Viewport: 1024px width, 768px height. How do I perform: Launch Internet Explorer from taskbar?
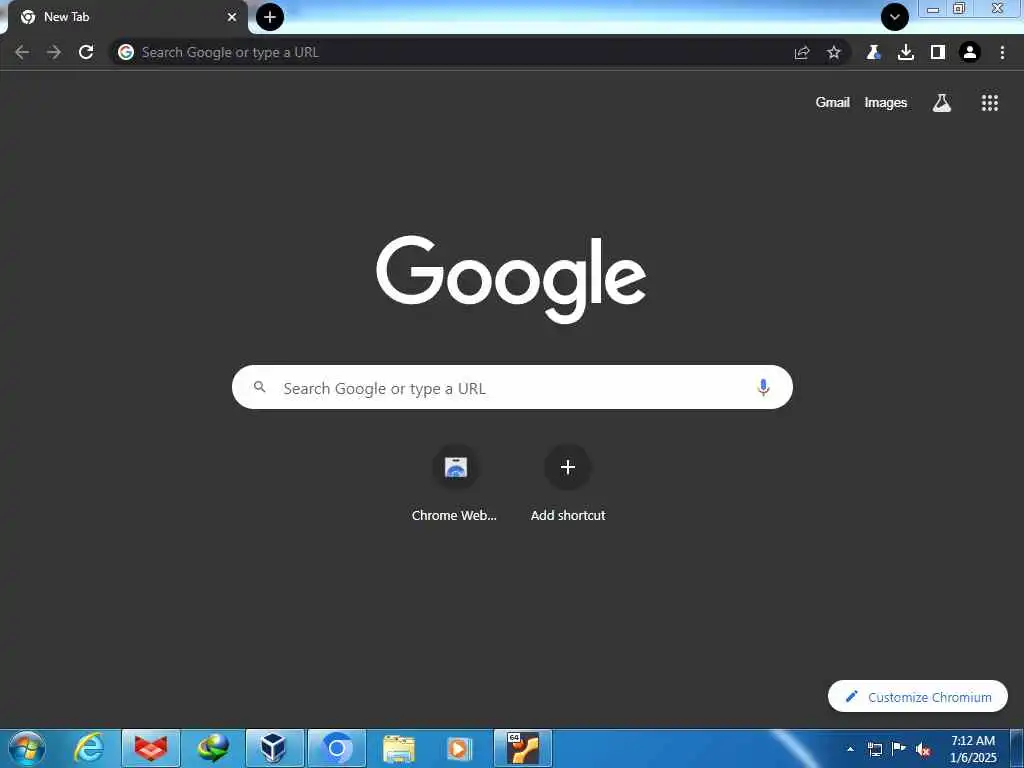(89, 748)
